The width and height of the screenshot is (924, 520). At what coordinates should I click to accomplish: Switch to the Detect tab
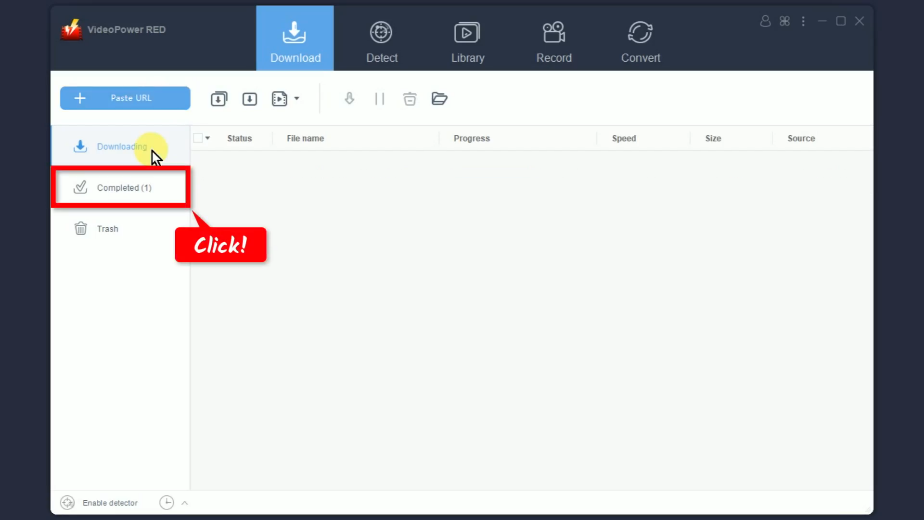click(x=381, y=42)
